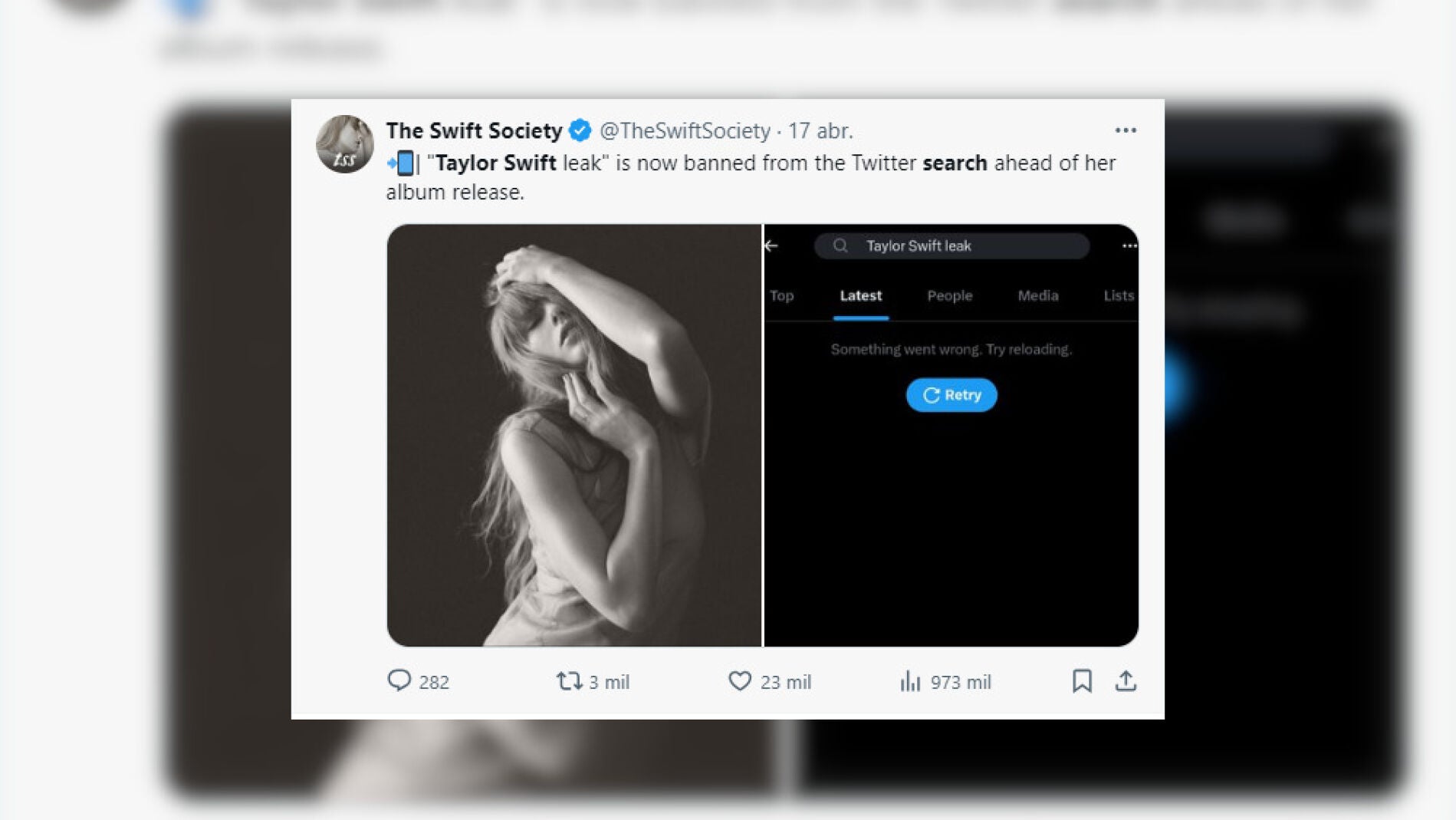Click the retweet arrows icon
Image resolution: width=1456 pixels, height=820 pixels.
click(569, 680)
